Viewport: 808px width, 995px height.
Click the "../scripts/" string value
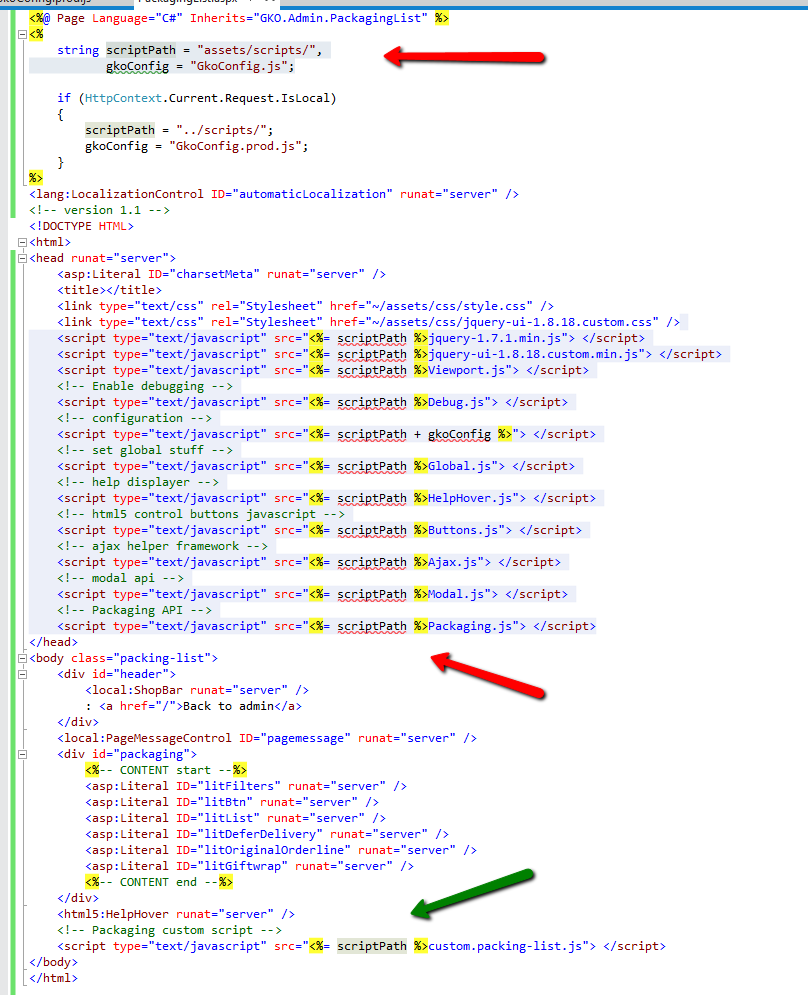point(221,130)
